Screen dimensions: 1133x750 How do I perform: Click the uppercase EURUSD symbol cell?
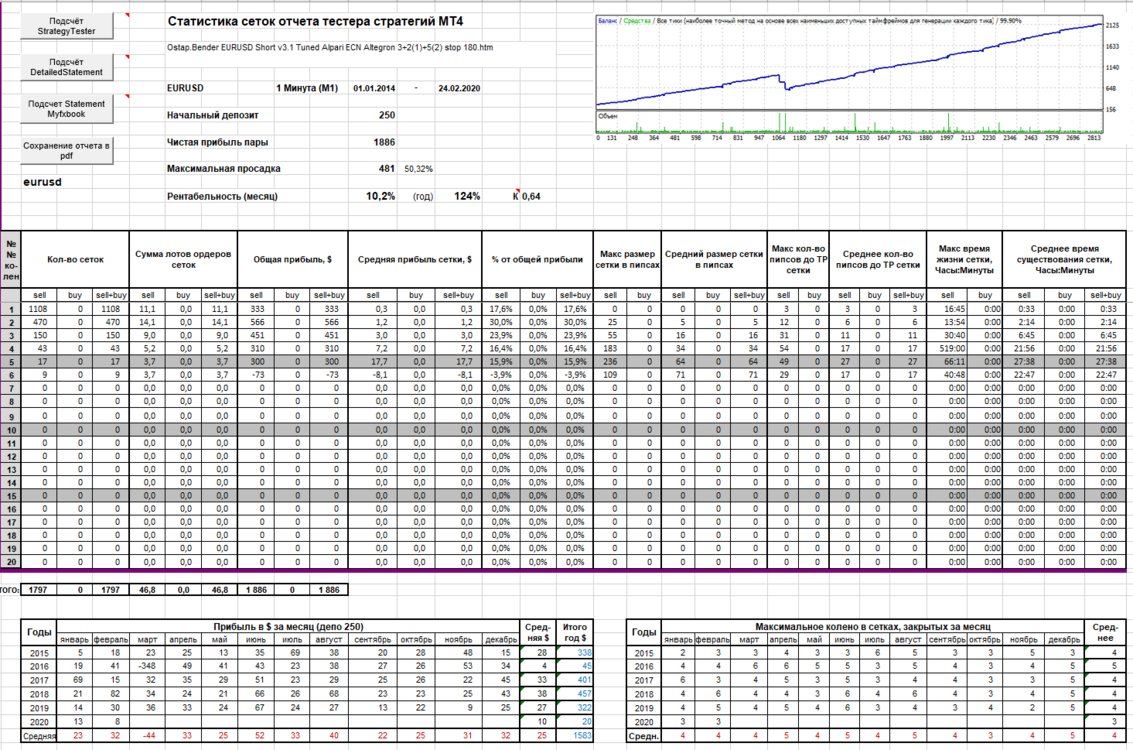[185, 88]
